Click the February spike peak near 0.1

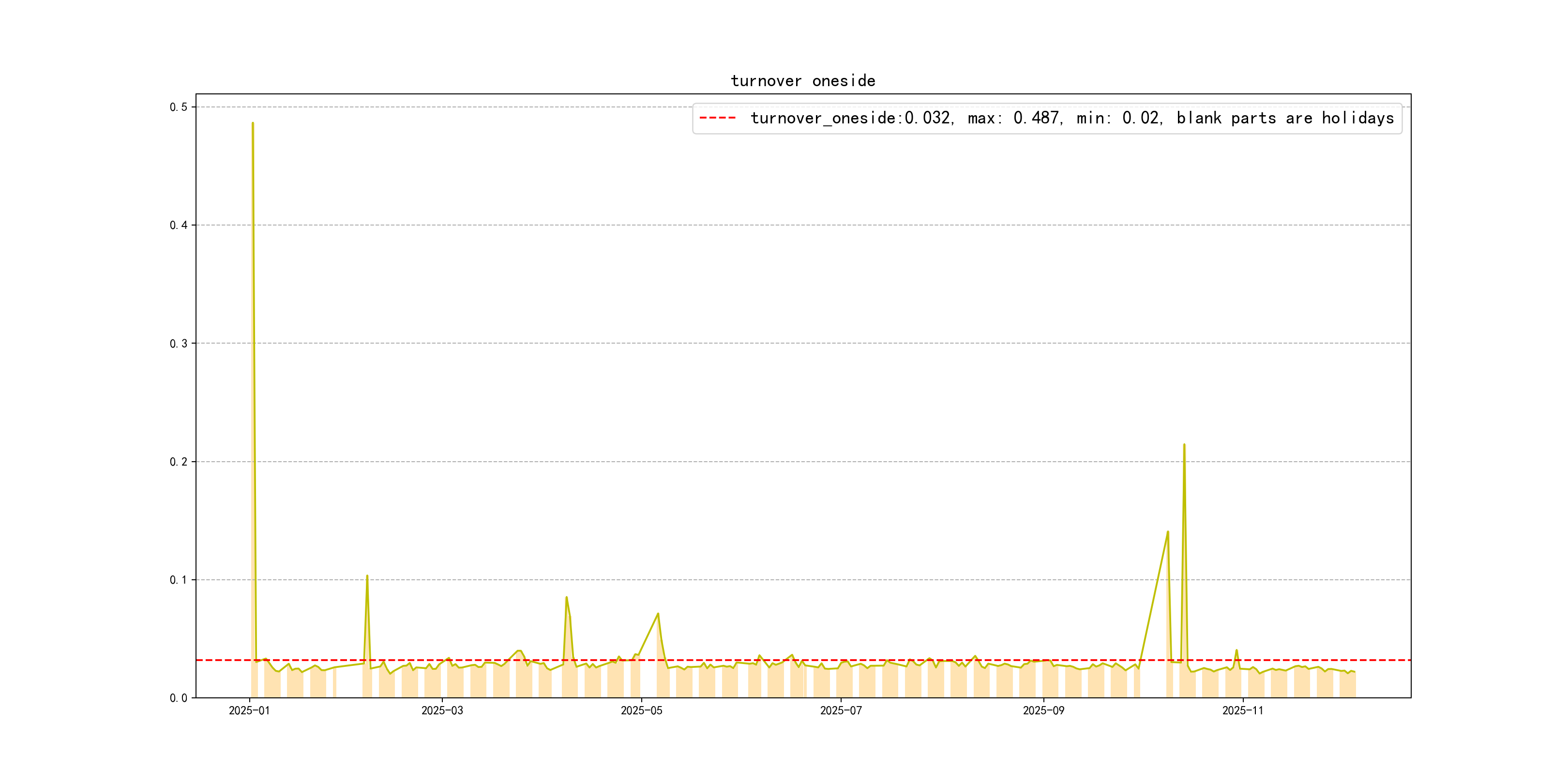tap(367, 576)
